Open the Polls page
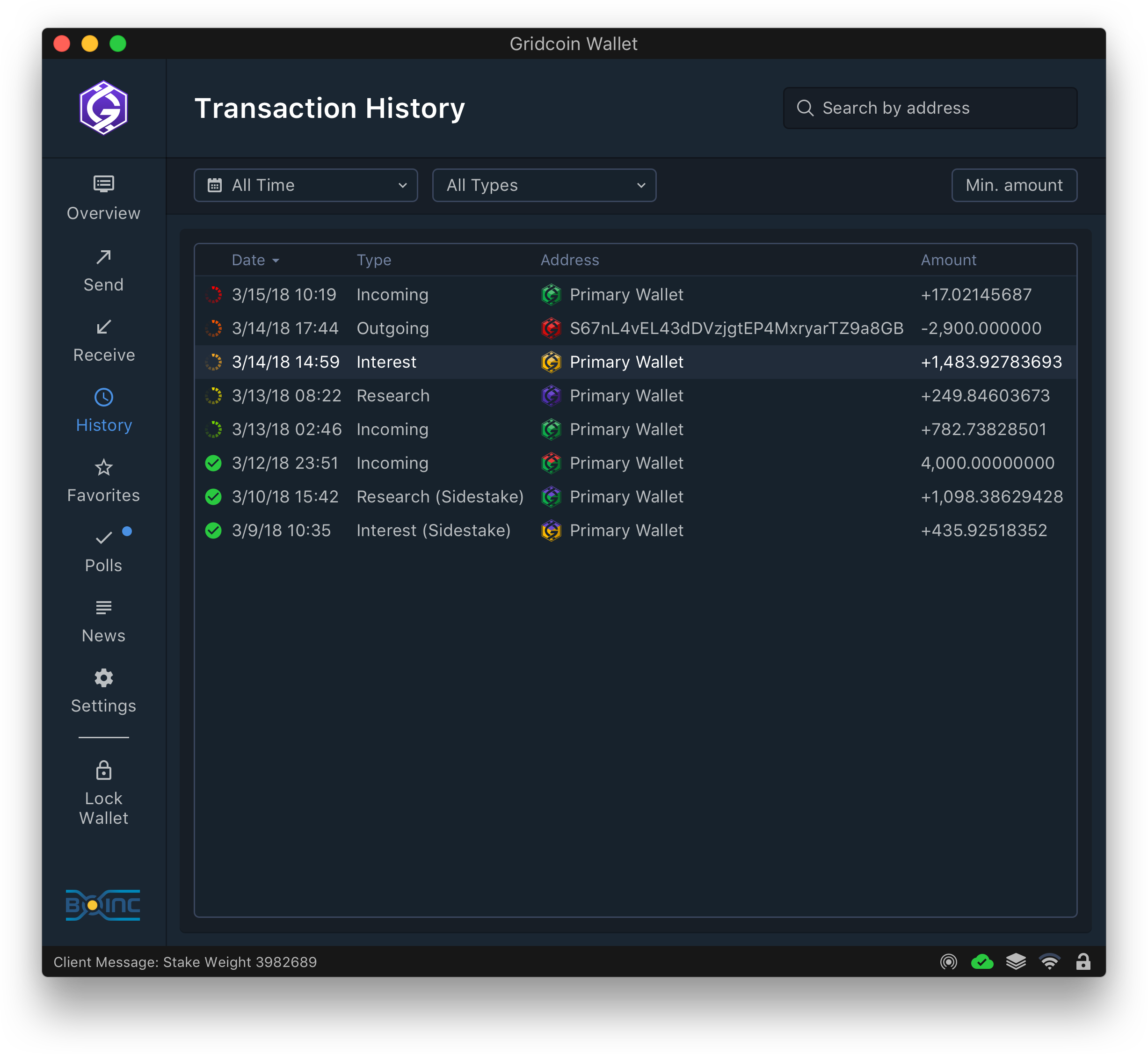This screenshot has height=1054, width=1148. click(x=103, y=551)
